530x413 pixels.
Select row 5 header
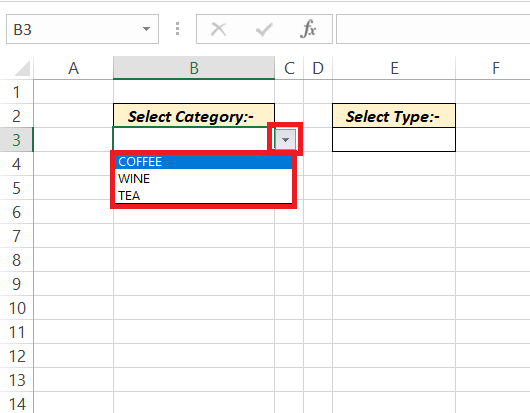(17, 188)
